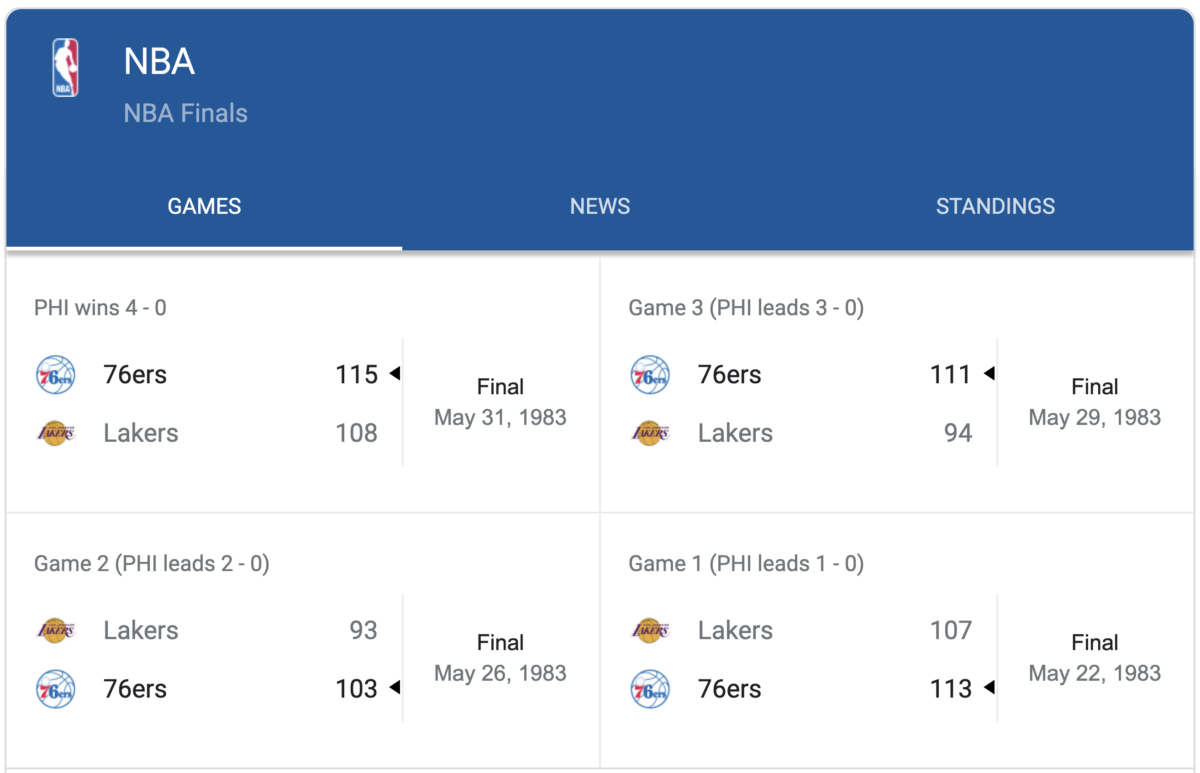1200x773 pixels.
Task: Open the NEWS tab
Action: [x=600, y=207]
